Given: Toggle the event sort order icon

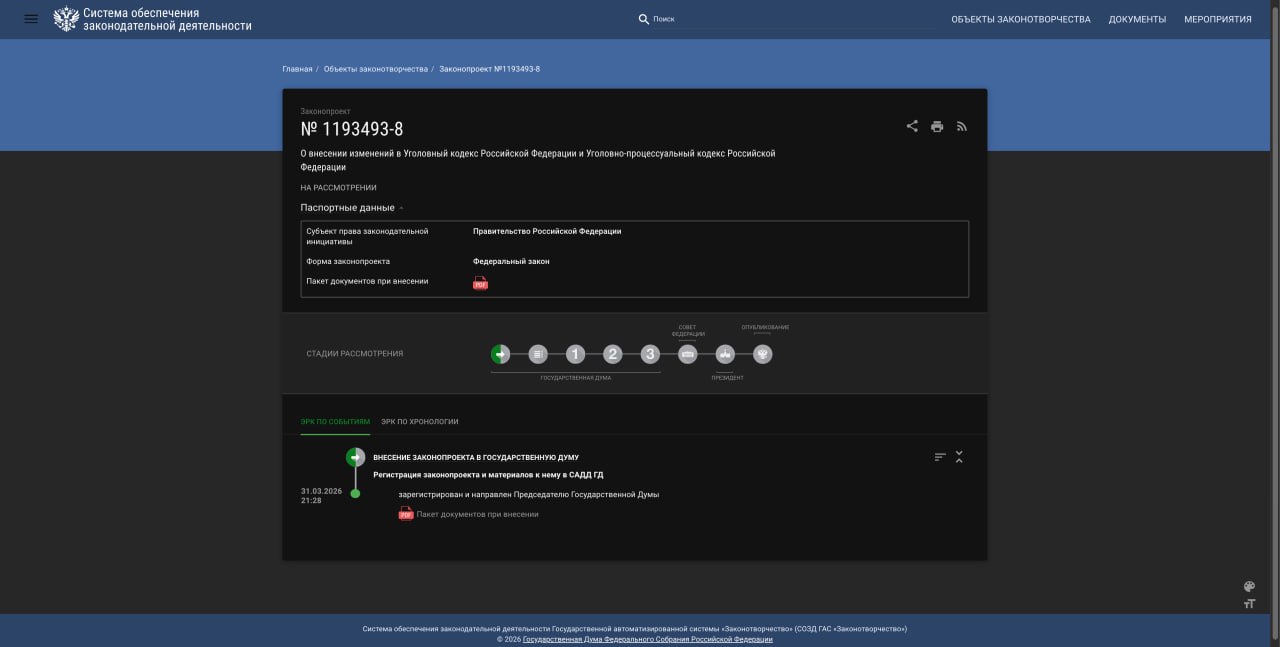Looking at the screenshot, I should [940, 457].
